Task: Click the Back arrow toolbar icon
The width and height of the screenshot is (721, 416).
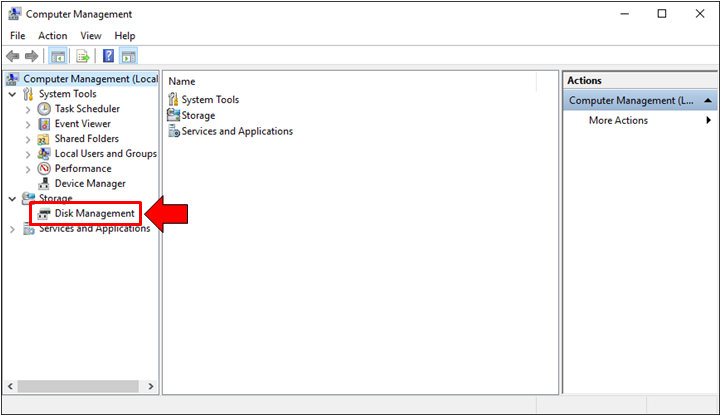Action: [13, 56]
